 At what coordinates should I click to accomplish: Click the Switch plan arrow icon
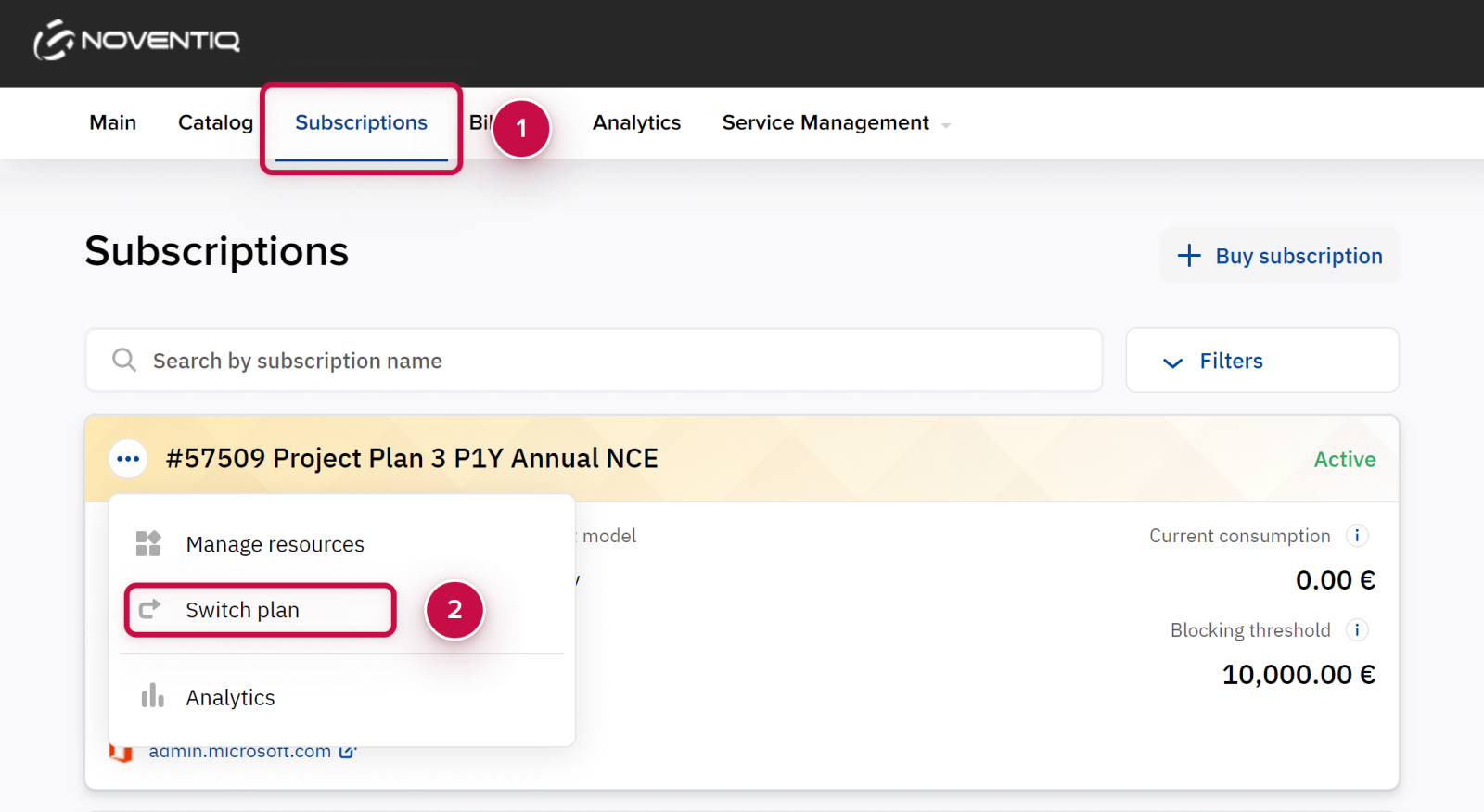click(x=149, y=610)
